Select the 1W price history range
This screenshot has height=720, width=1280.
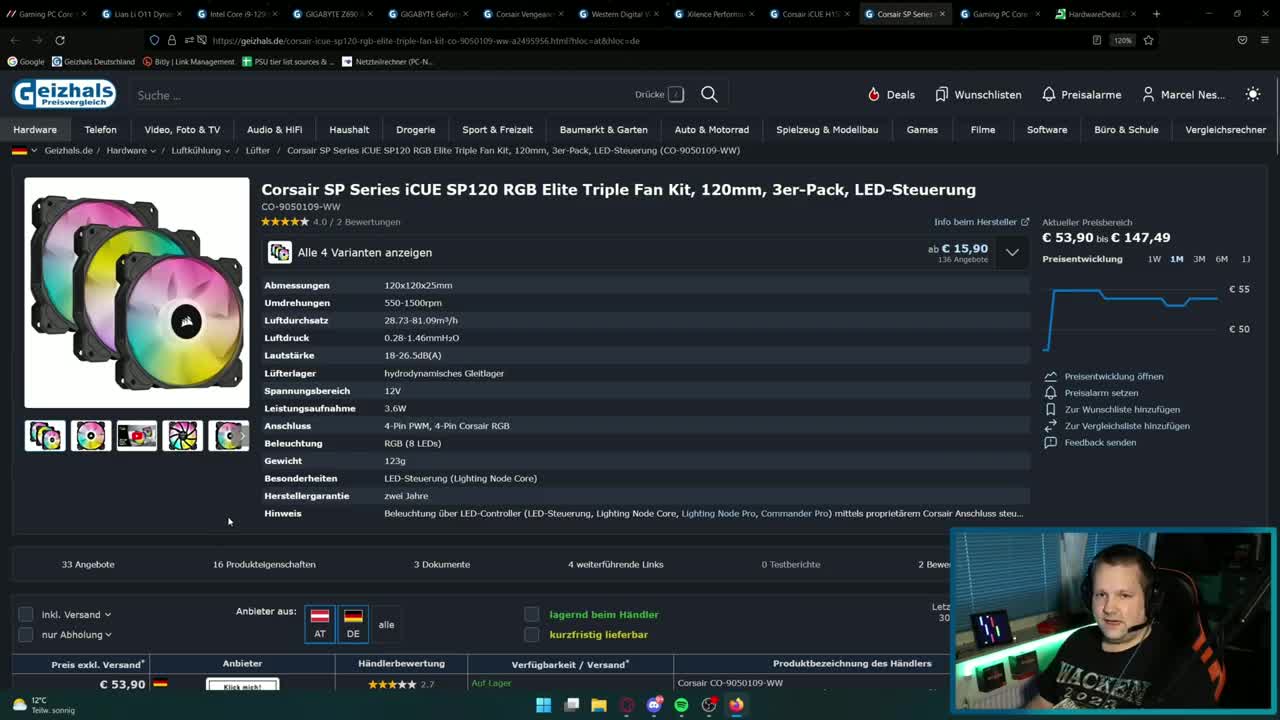click(1154, 259)
